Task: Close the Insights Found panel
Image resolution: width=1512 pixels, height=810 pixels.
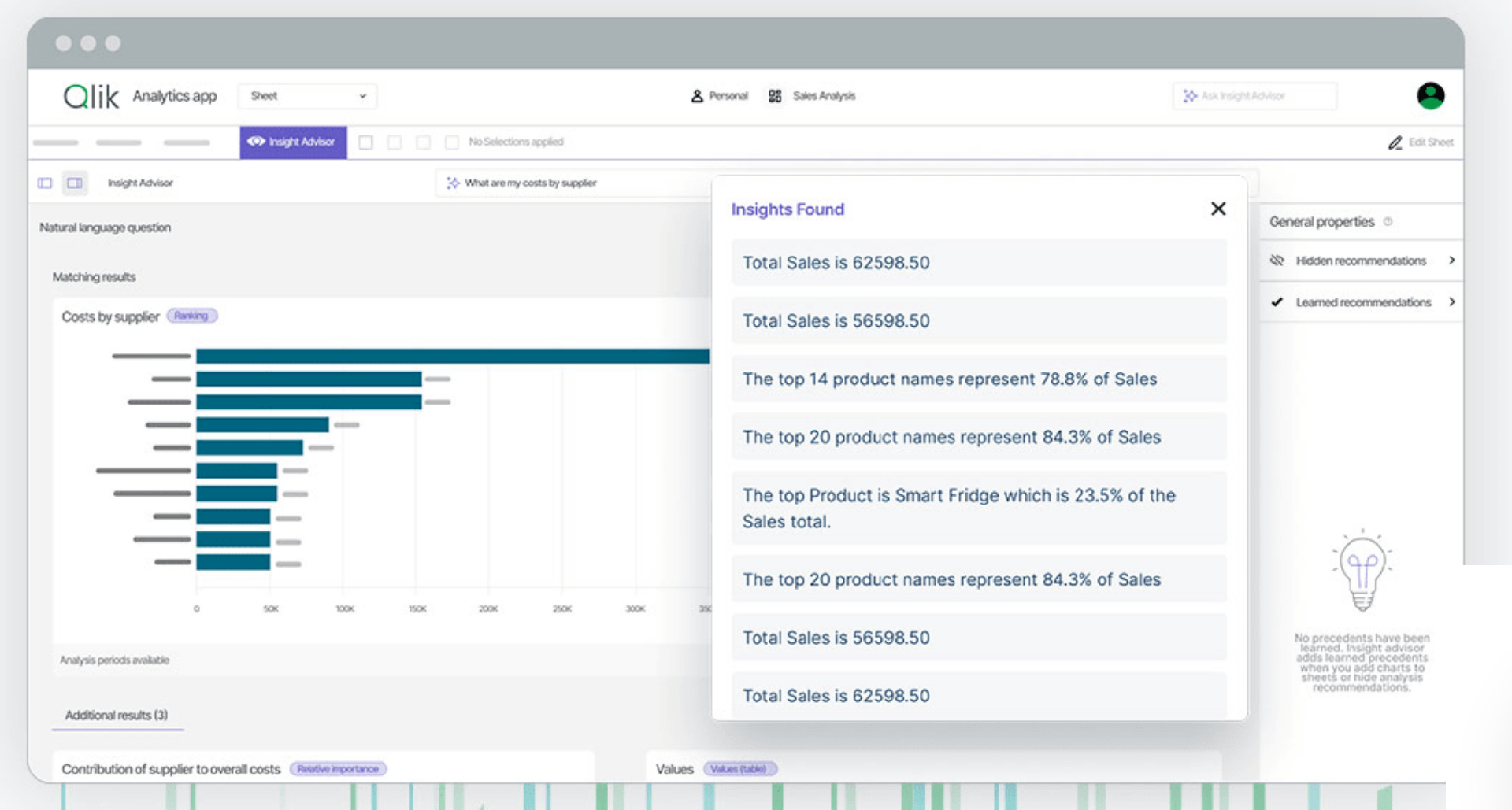Action: pyautogui.click(x=1217, y=209)
